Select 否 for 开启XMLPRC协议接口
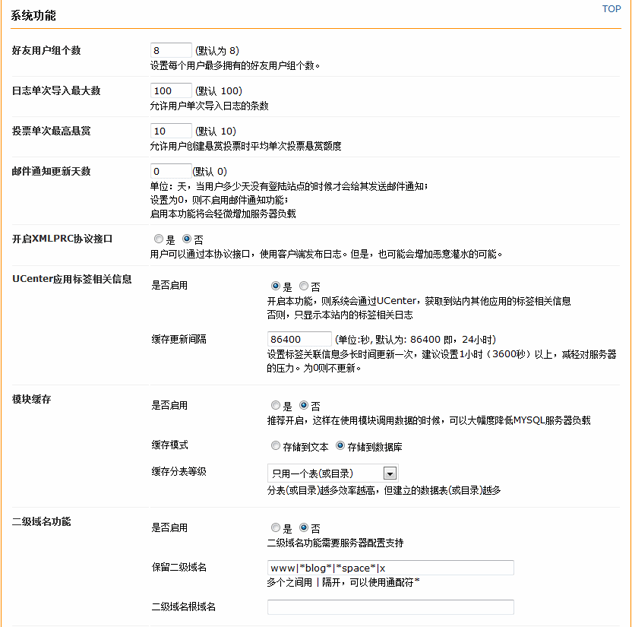The image size is (632, 627). coord(186,239)
